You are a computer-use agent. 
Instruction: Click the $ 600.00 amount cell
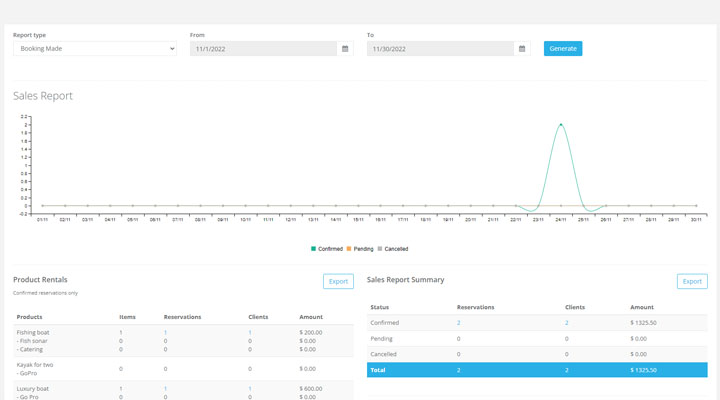[x=311, y=389]
